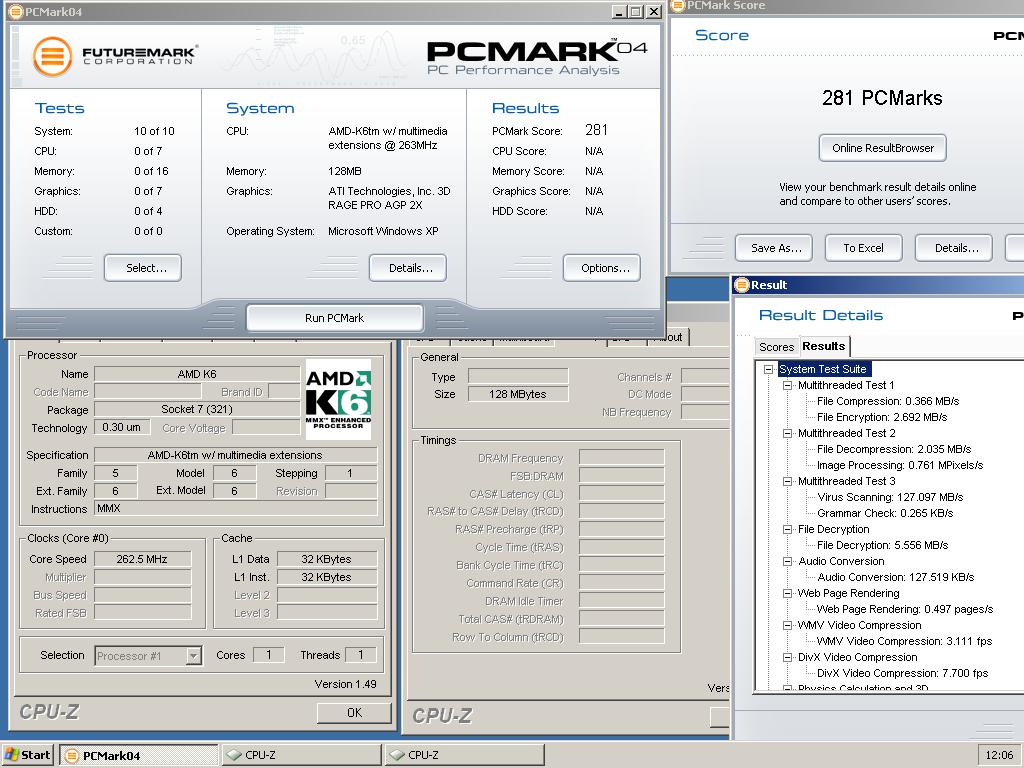Image resolution: width=1024 pixels, height=768 pixels.
Task: Click the PCMark04 title bar icon
Action: (x=14, y=12)
